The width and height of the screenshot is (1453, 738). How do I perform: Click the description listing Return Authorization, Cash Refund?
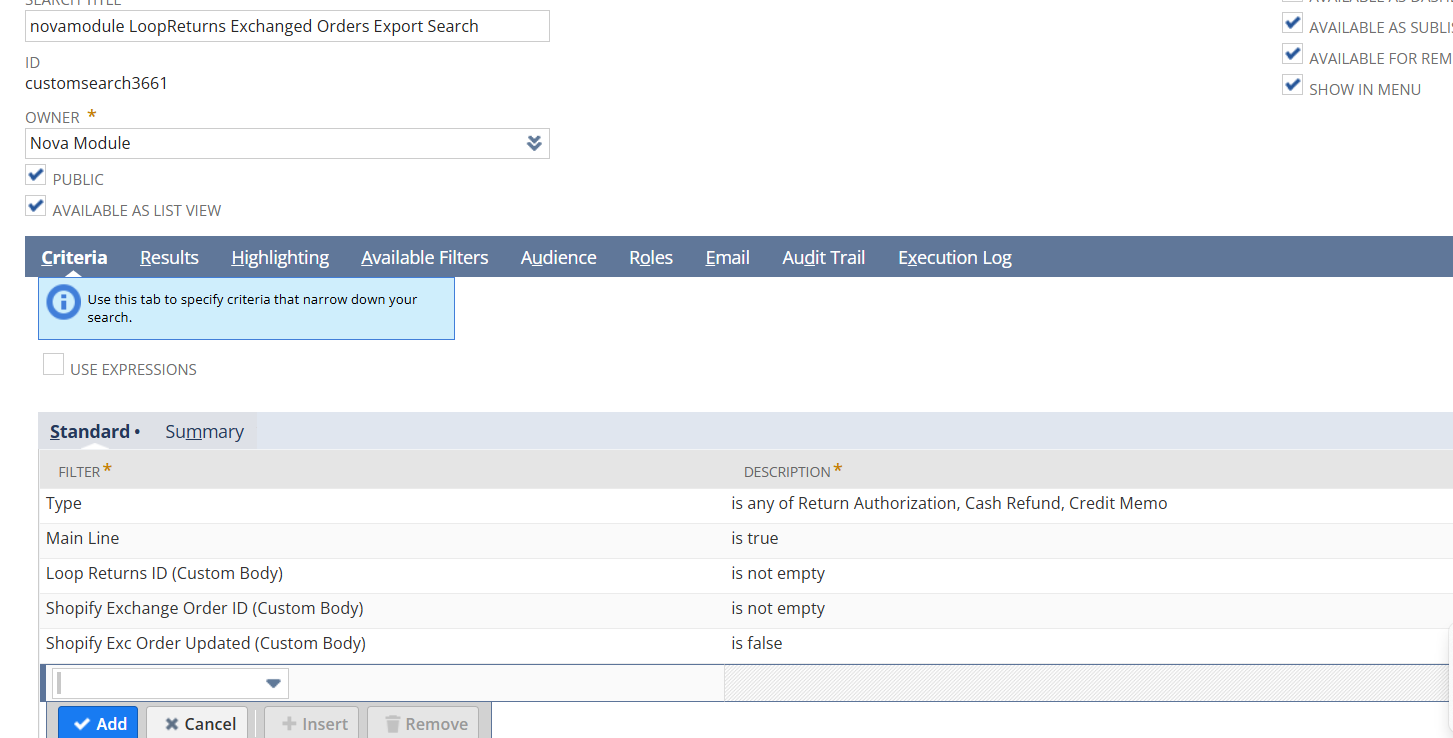click(x=949, y=503)
